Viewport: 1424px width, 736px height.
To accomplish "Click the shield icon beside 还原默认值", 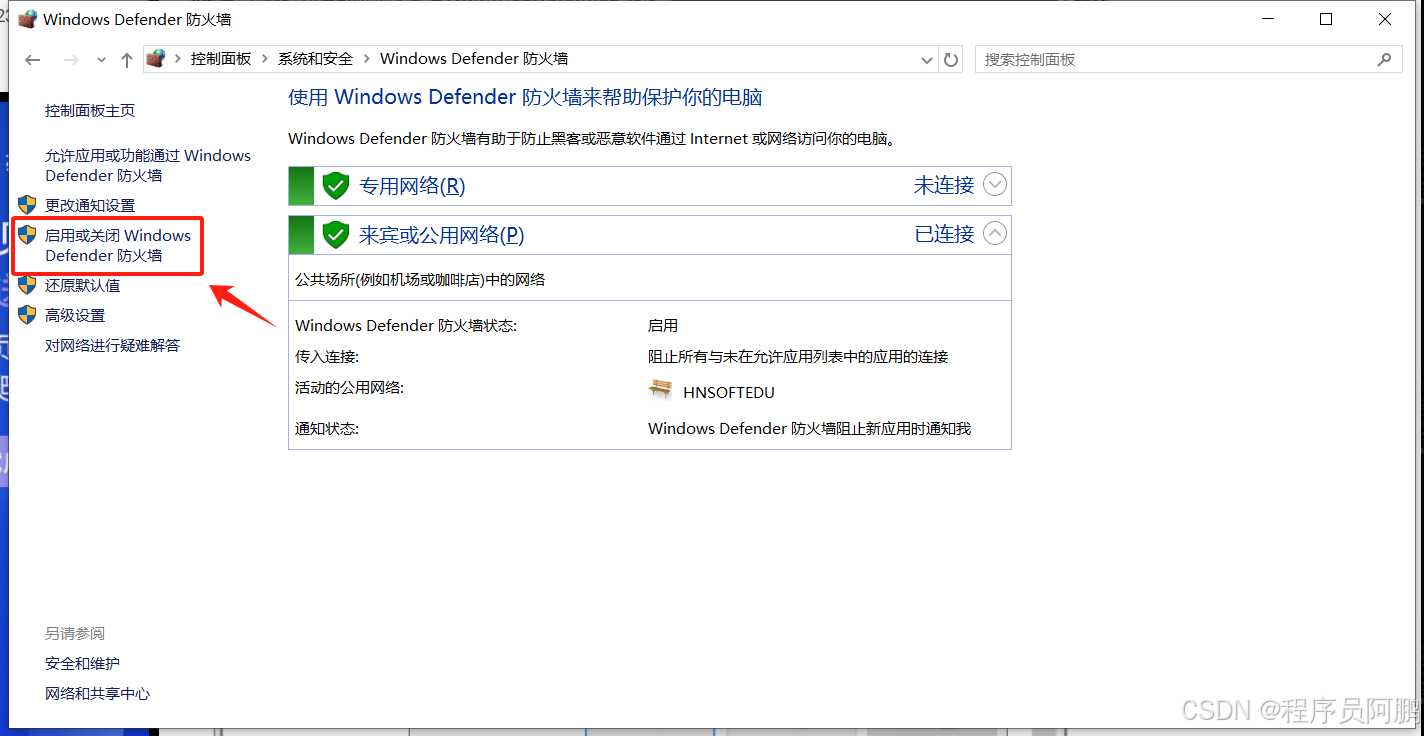I will (x=27, y=285).
